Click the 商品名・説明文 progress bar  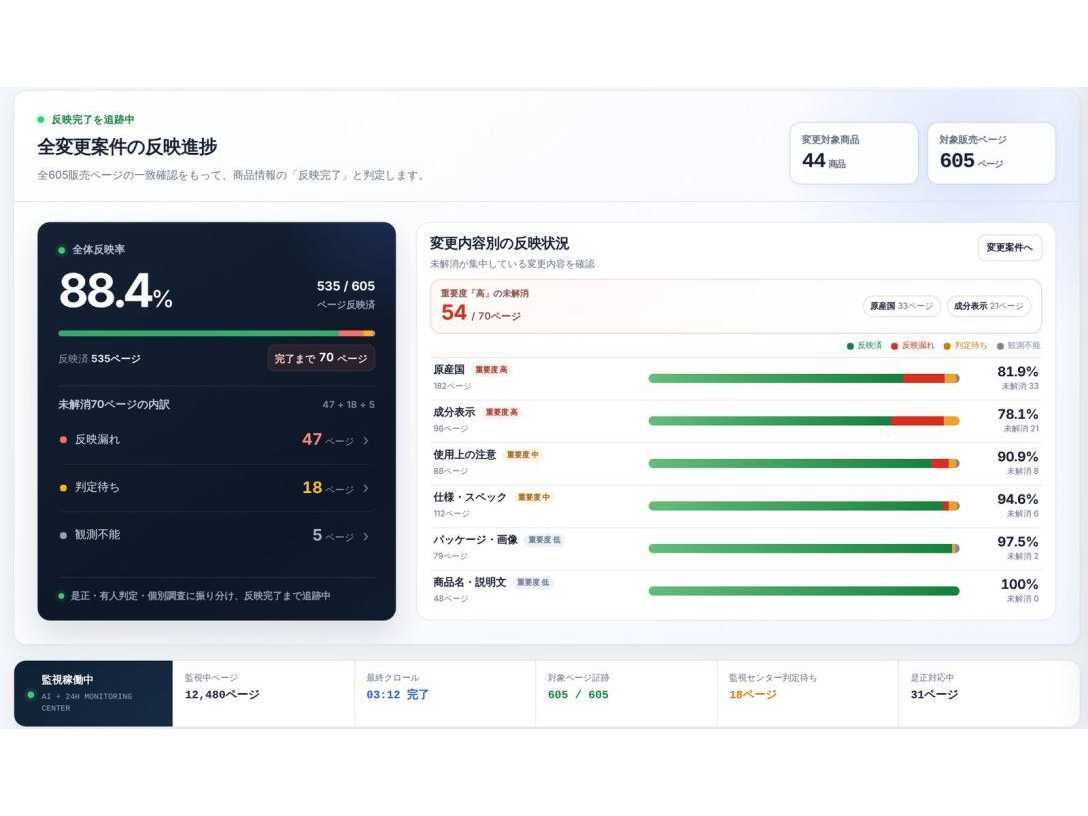click(x=804, y=591)
